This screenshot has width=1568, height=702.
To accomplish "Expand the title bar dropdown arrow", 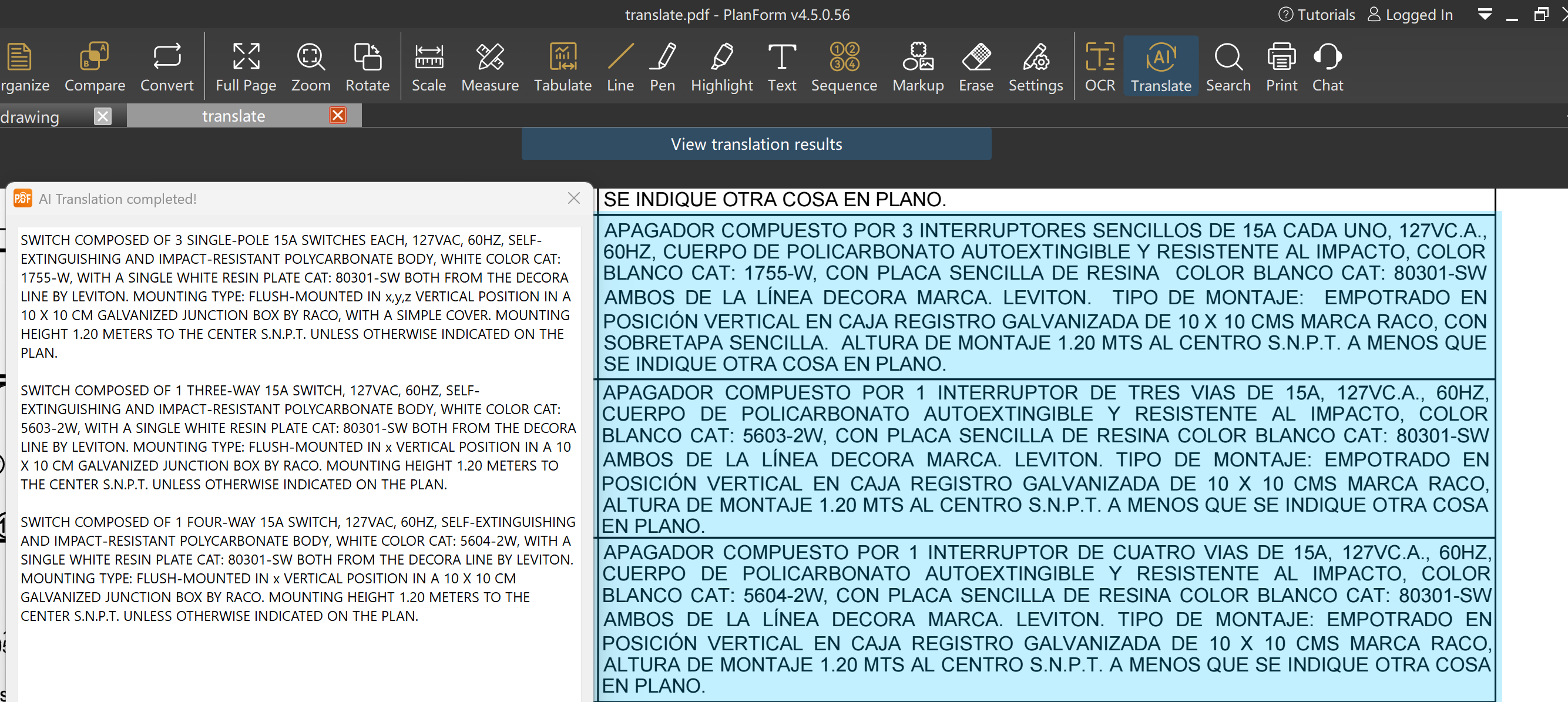I will [x=1485, y=15].
